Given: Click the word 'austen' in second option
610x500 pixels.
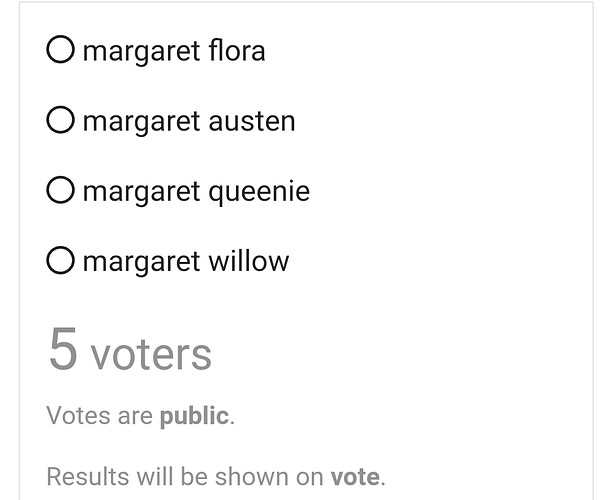Looking at the screenshot, I should coord(252,122).
